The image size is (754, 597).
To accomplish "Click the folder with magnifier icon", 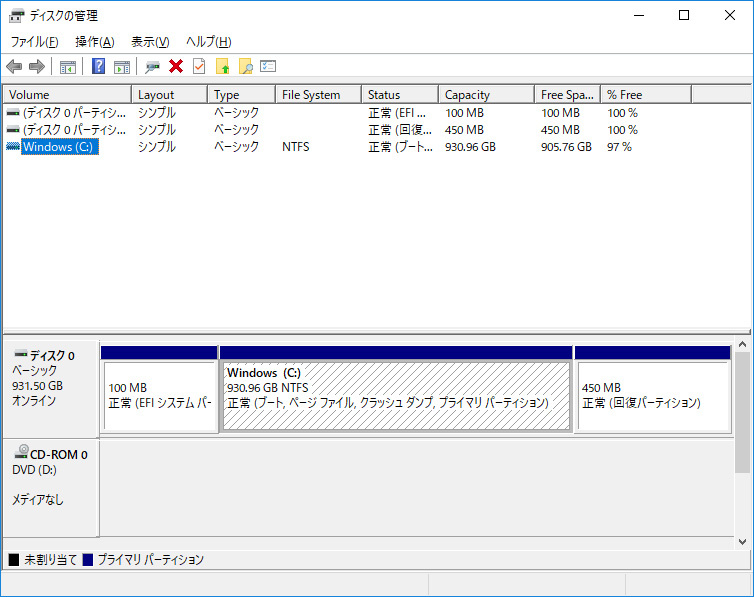I will click(246, 66).
